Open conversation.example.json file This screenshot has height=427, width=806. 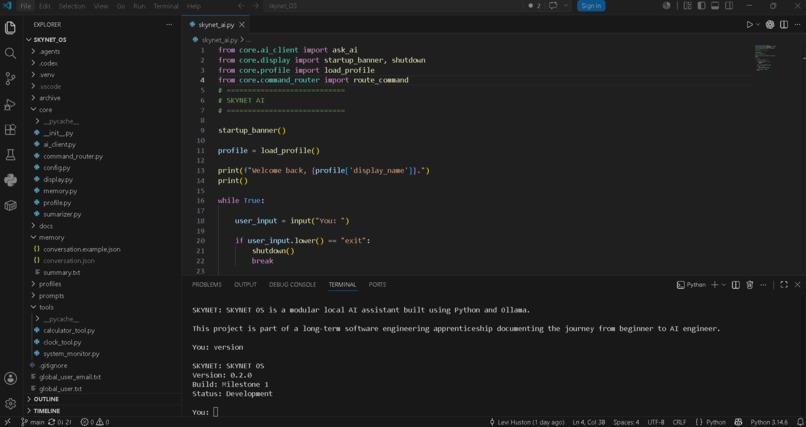click(x=82, y=249)
